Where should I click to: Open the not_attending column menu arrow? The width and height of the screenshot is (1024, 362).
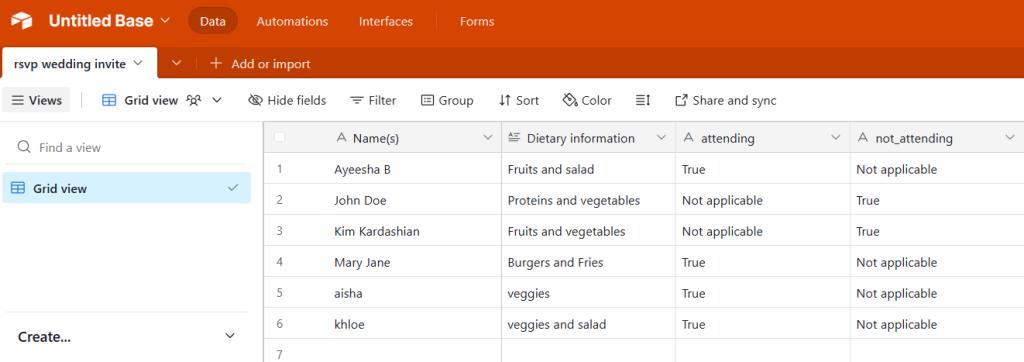pos(1010,137)
